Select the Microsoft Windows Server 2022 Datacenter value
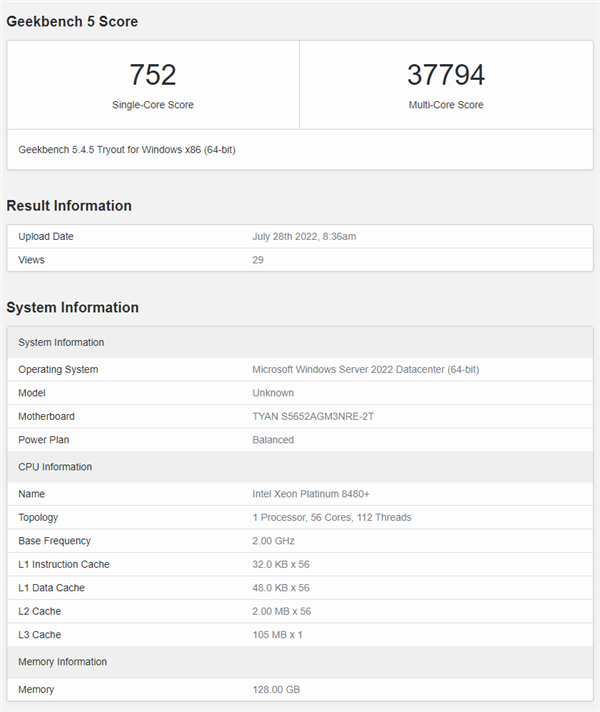This screenshot has width=600, height=712. click(365, 370)
